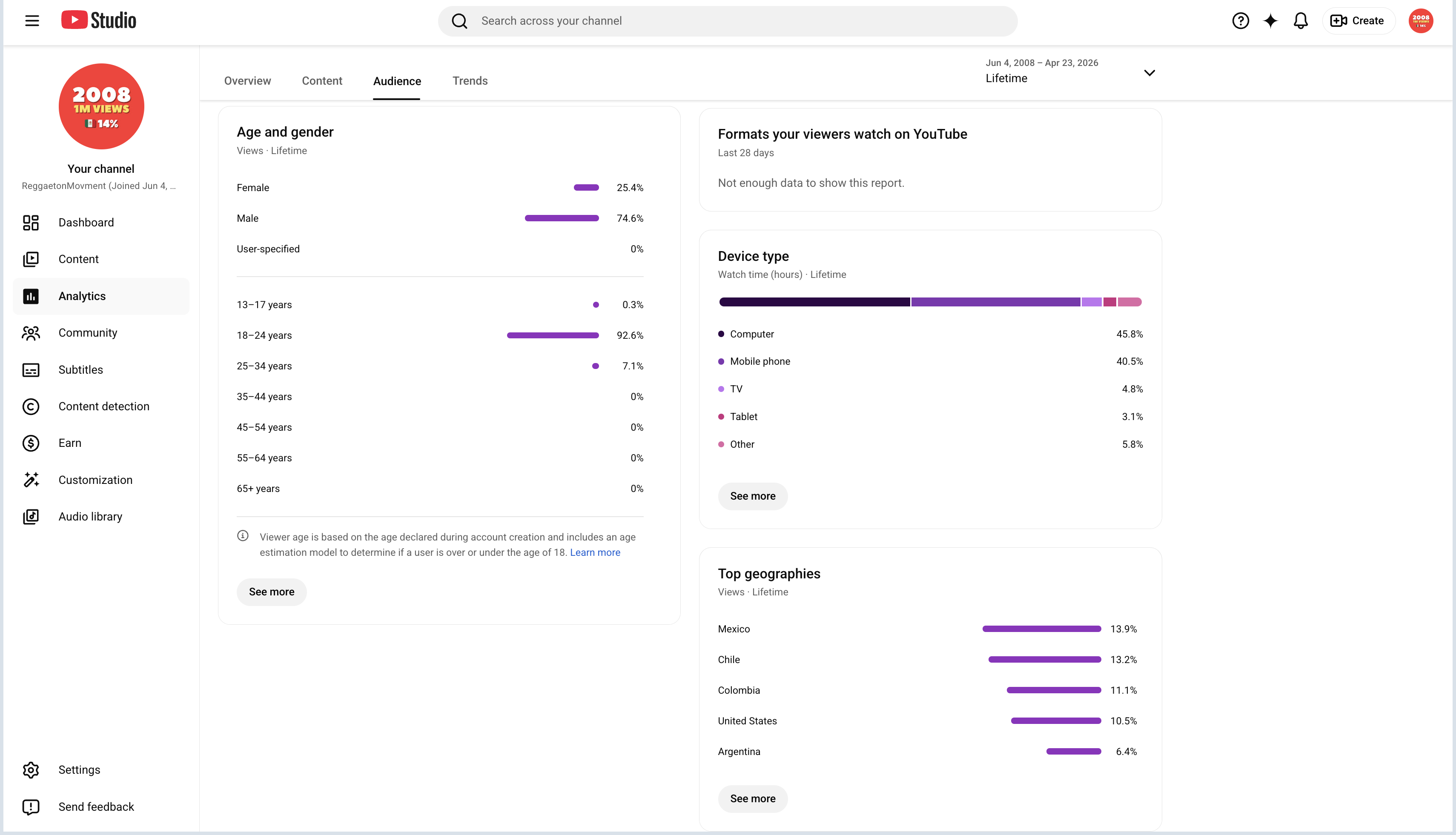Viewport: 1456px width, 835px height.
Task: Click the Search across your channel field
Action: point(728,21)
